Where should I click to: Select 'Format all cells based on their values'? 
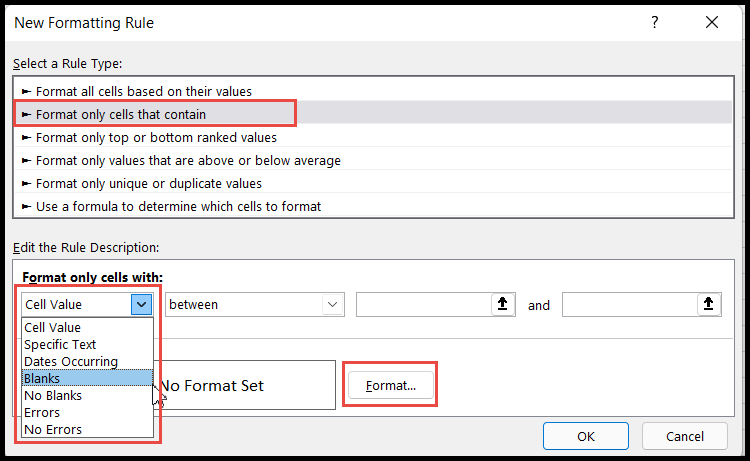[x=143, y=91]
